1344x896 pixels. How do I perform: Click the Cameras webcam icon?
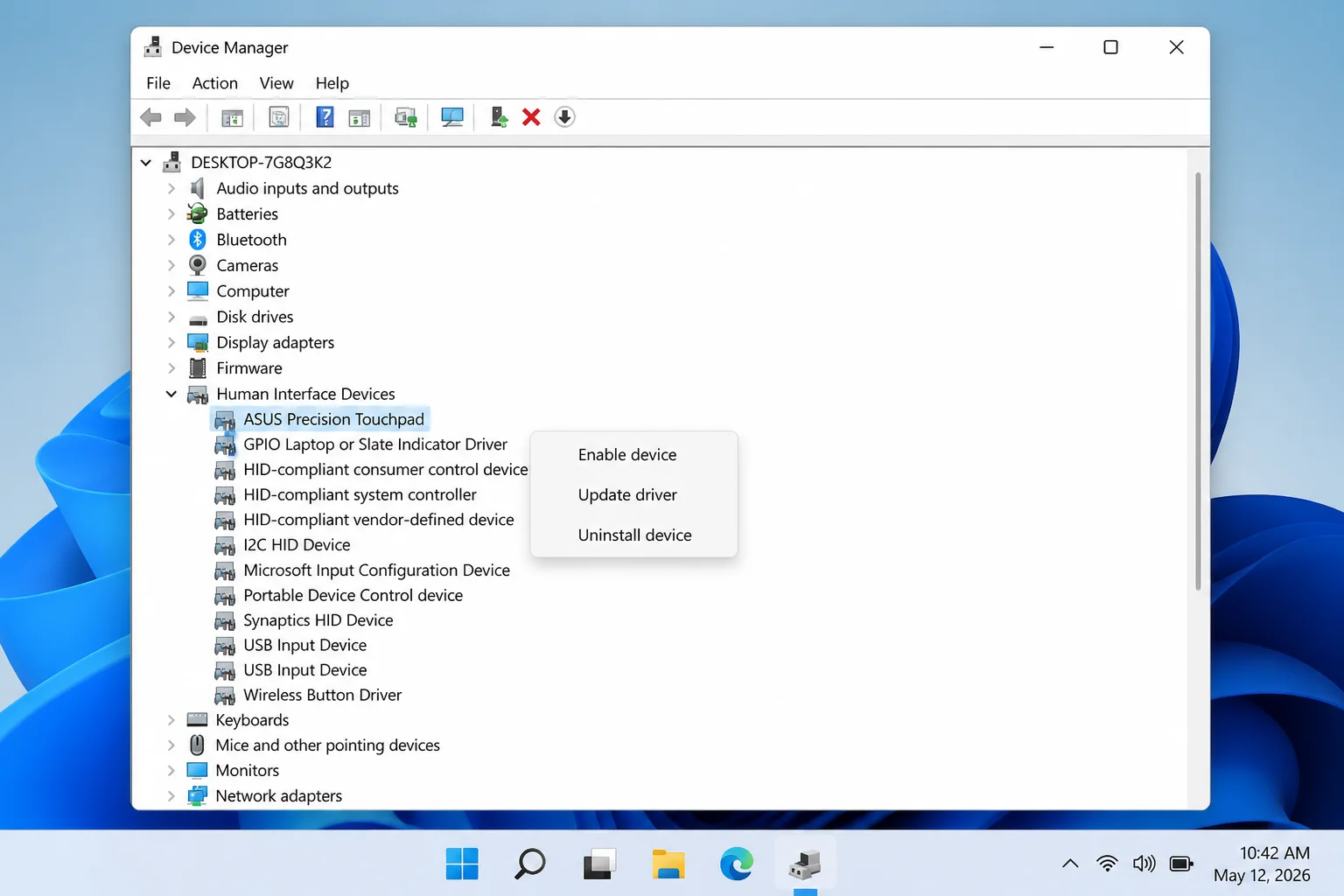point(198,265)
